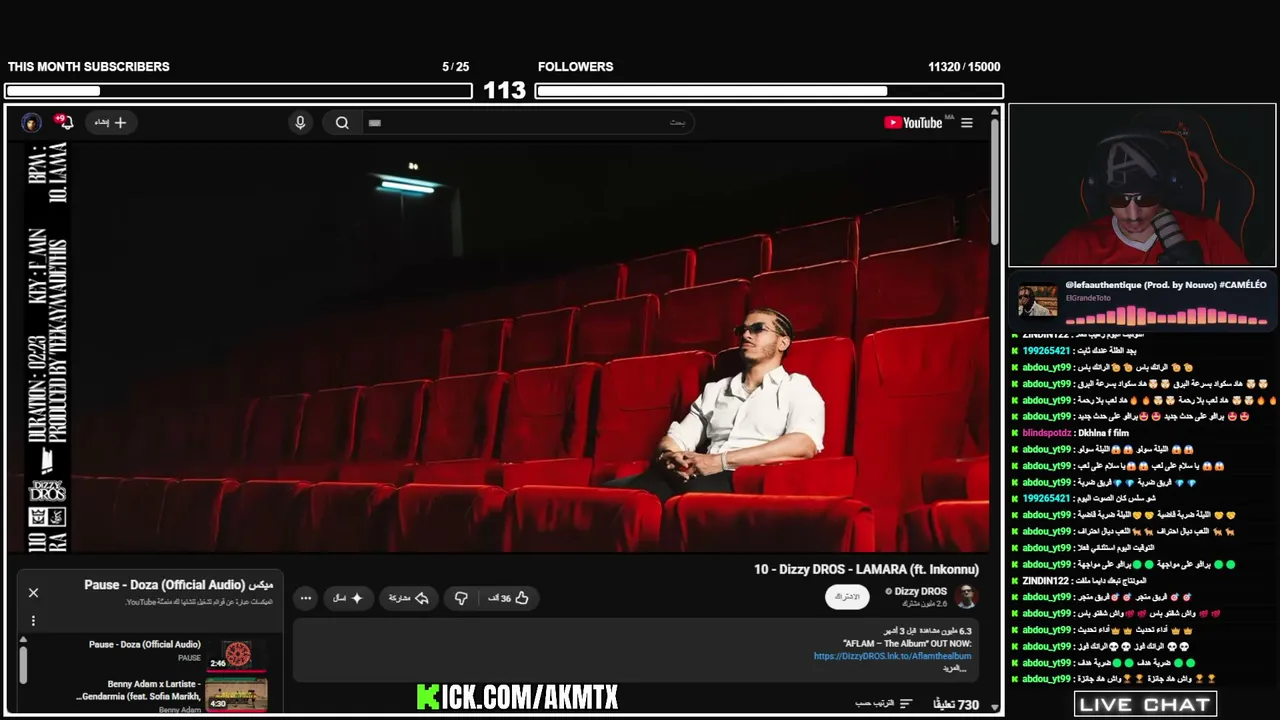Open the Dizzy DROS channel name
This screenshot has height=720, width=1280.
920,591
